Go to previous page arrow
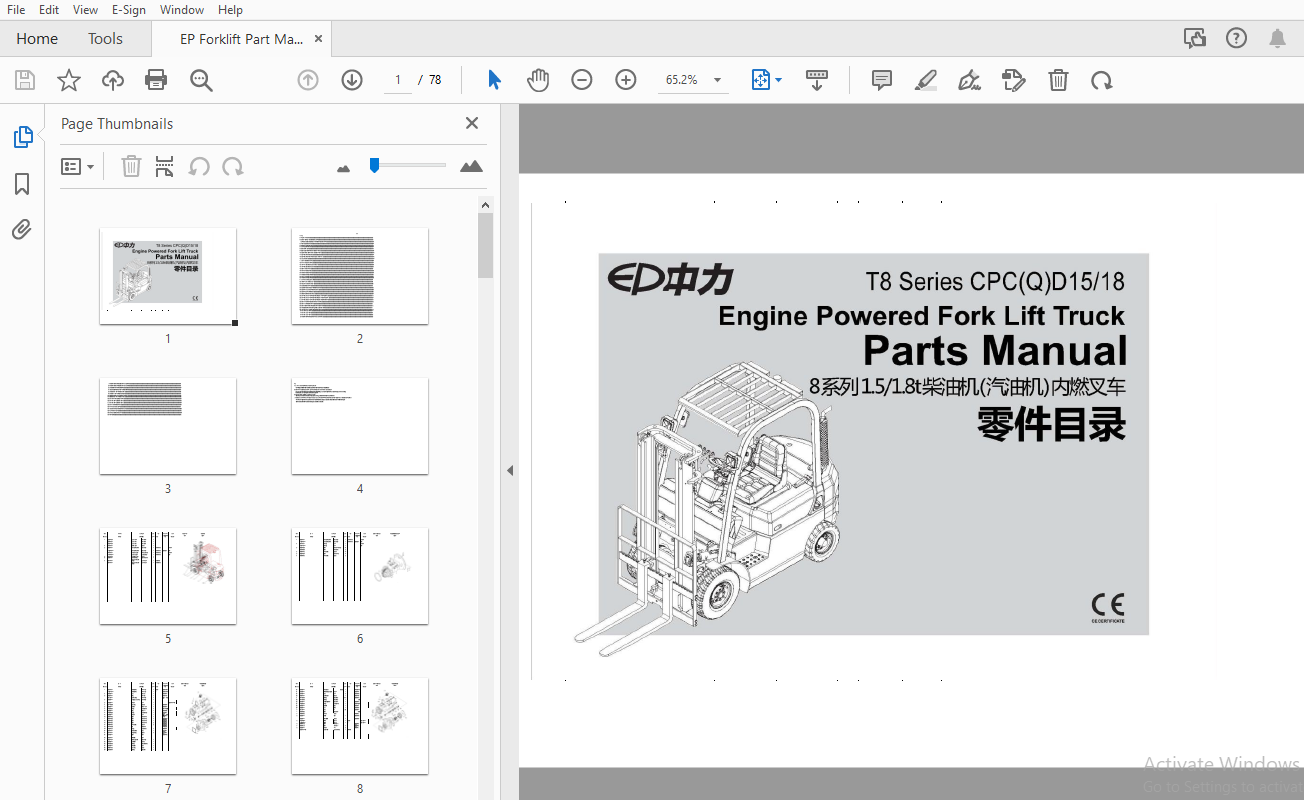 (x=308, y=80)
